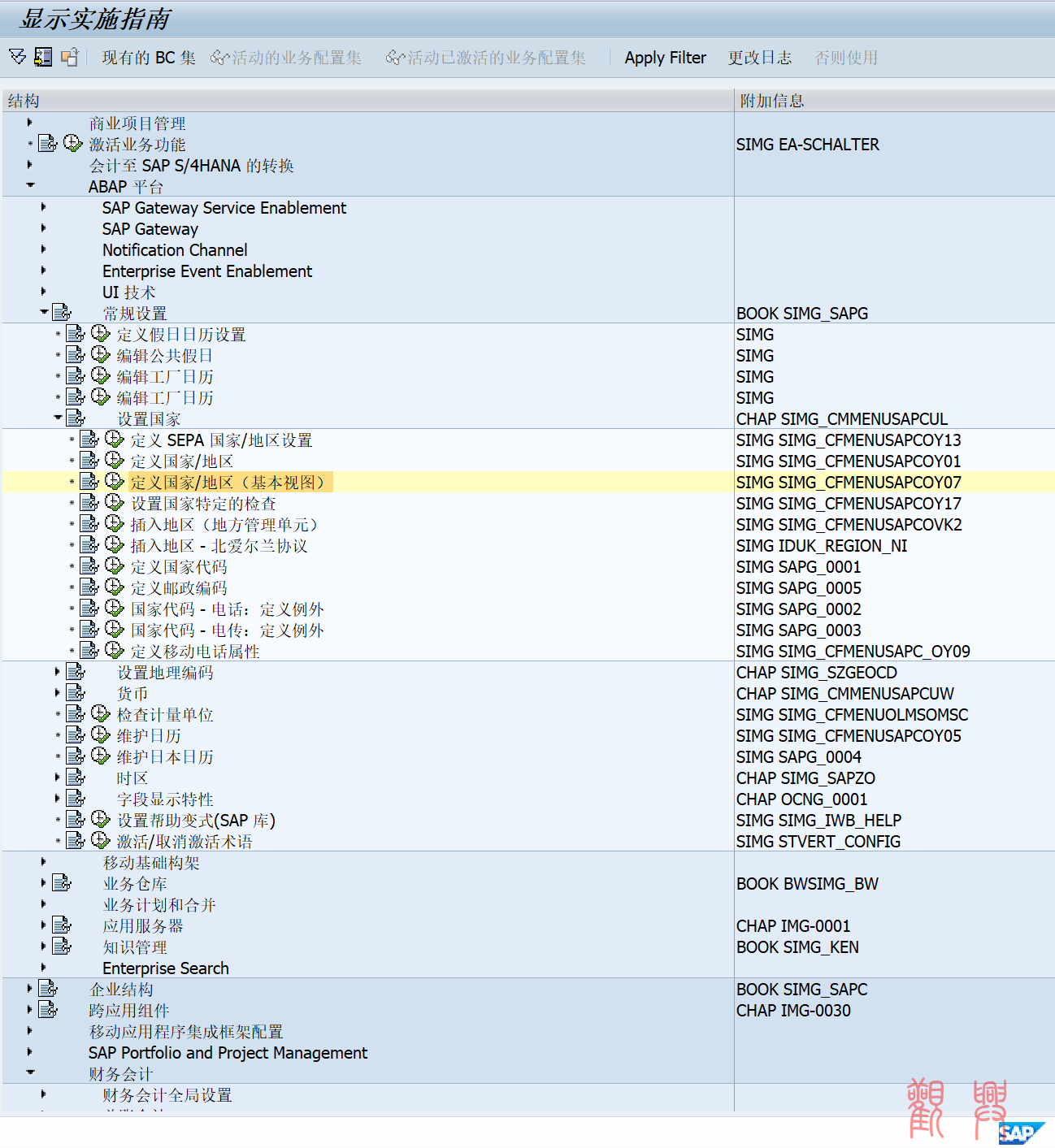This screenshot has width=1055, height=1148.
Task: Open documentation icon for 常规设置
Action: pos(62,313)
